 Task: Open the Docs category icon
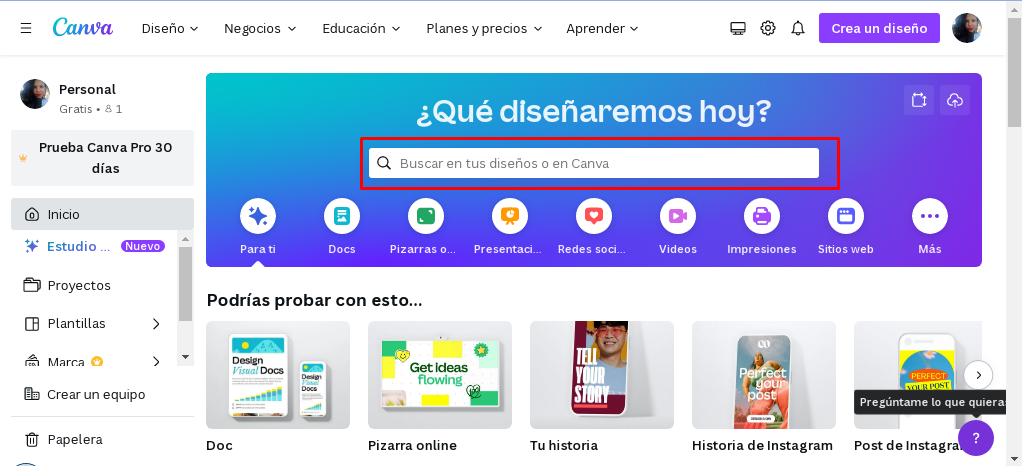(342, 216)
